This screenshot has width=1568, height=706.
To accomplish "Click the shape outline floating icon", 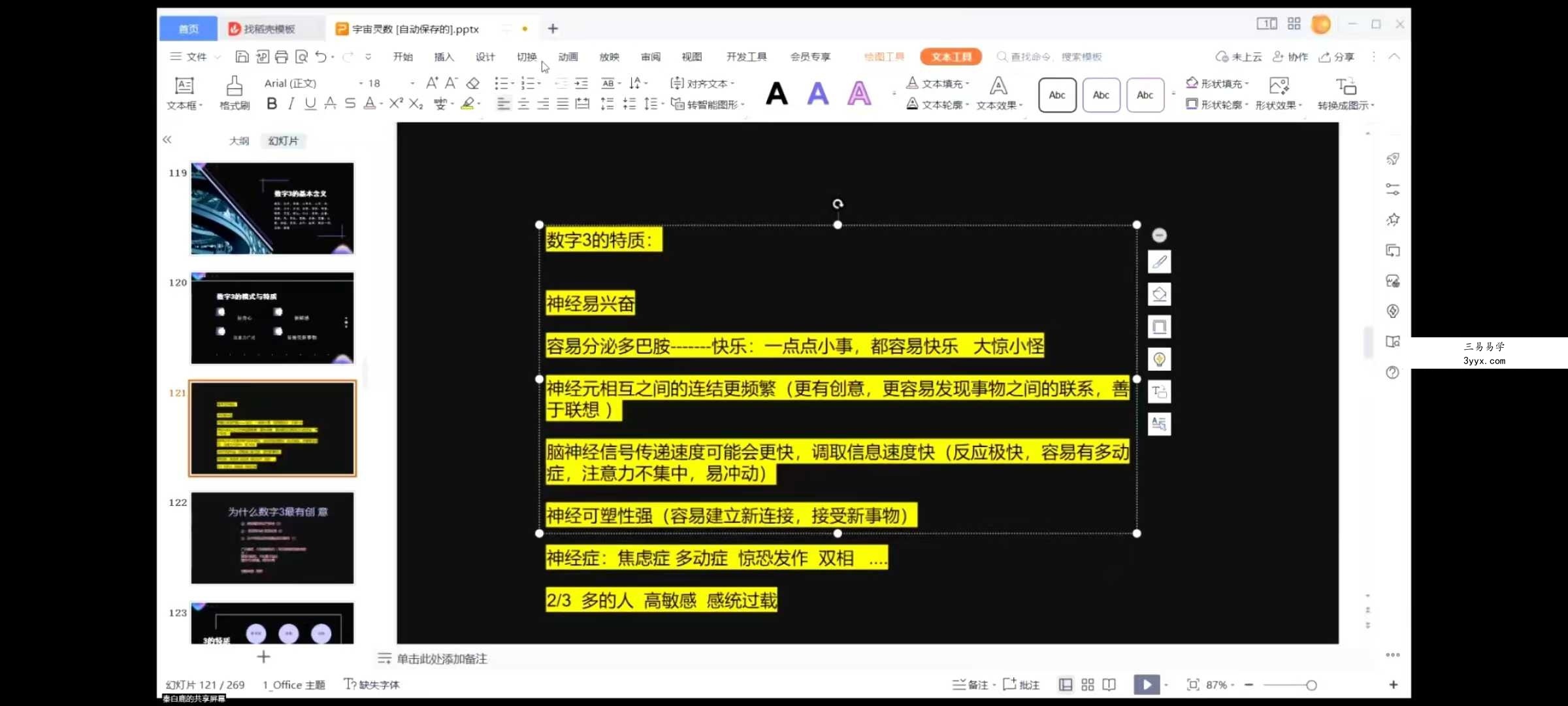I will coord(1160,327).
